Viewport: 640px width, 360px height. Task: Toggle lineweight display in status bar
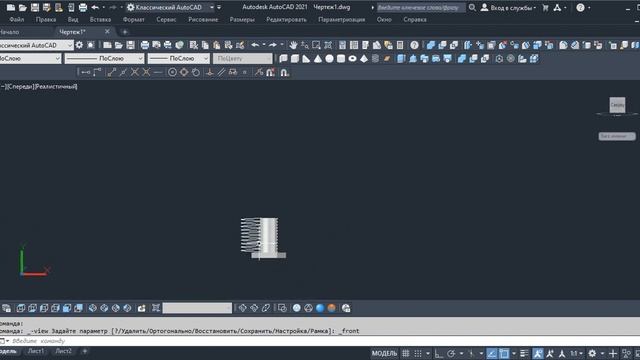[524, 353]
